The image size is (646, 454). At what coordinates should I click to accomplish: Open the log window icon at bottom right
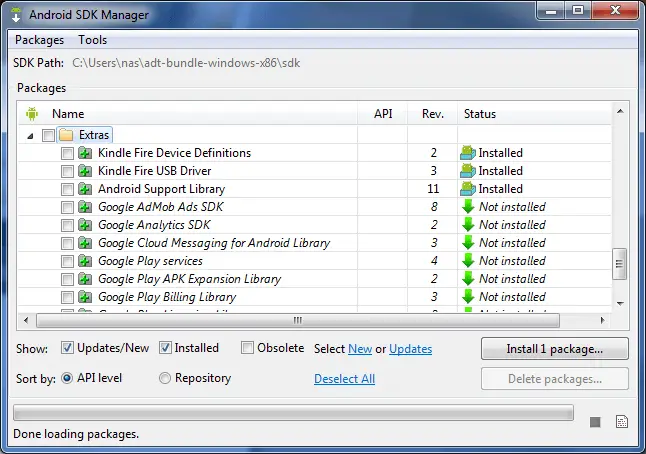(622, 421)
